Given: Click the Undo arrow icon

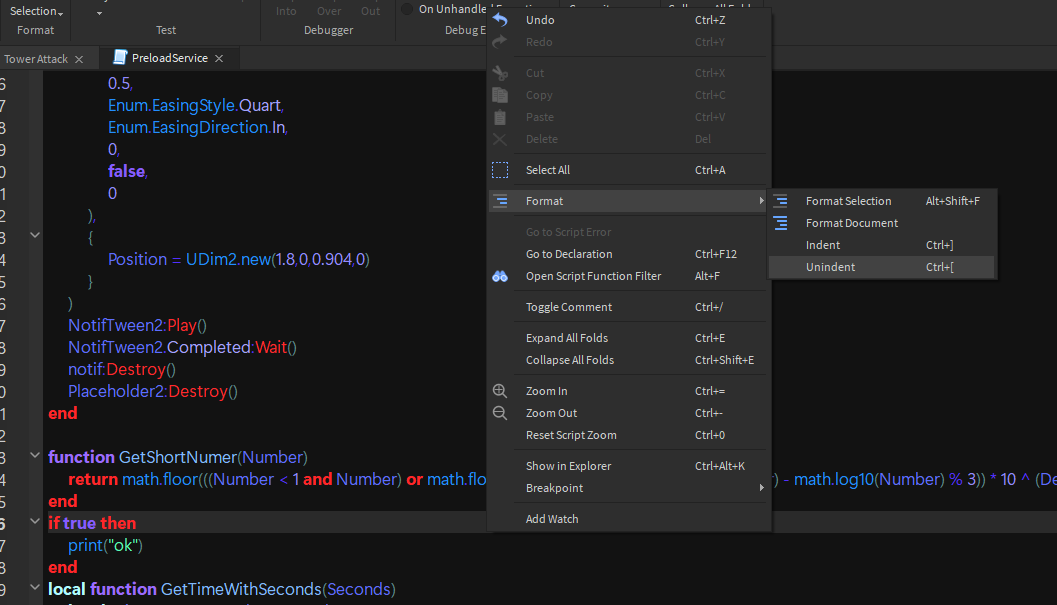Looking at the screenshot, I should click(500, 20).
